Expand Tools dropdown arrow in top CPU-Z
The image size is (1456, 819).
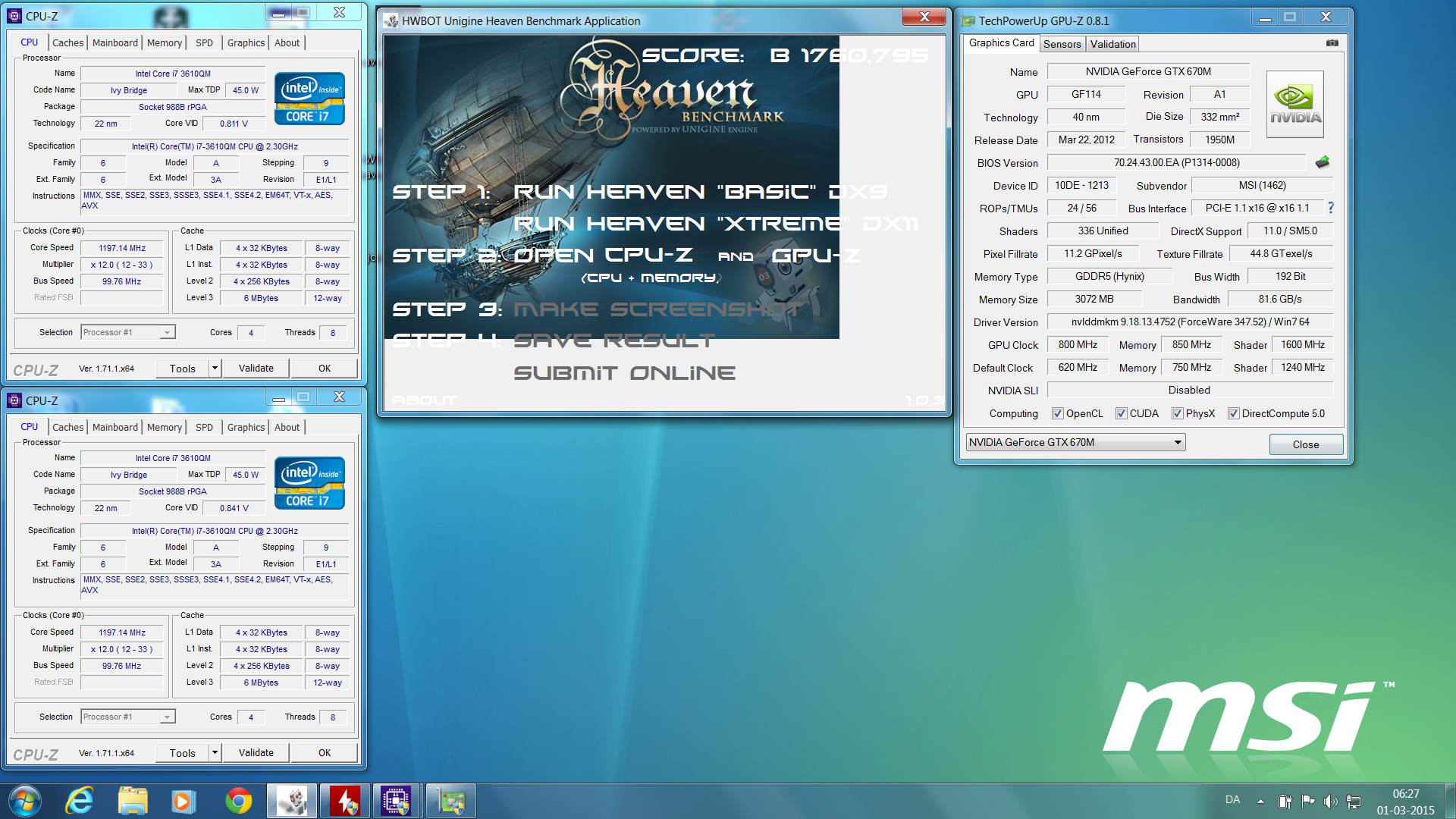pyautogui.click(x=215, y=369)
